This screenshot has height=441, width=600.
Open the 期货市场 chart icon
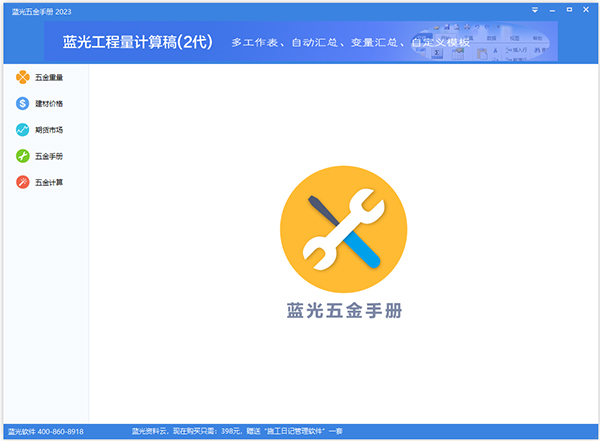coord(23,130)
